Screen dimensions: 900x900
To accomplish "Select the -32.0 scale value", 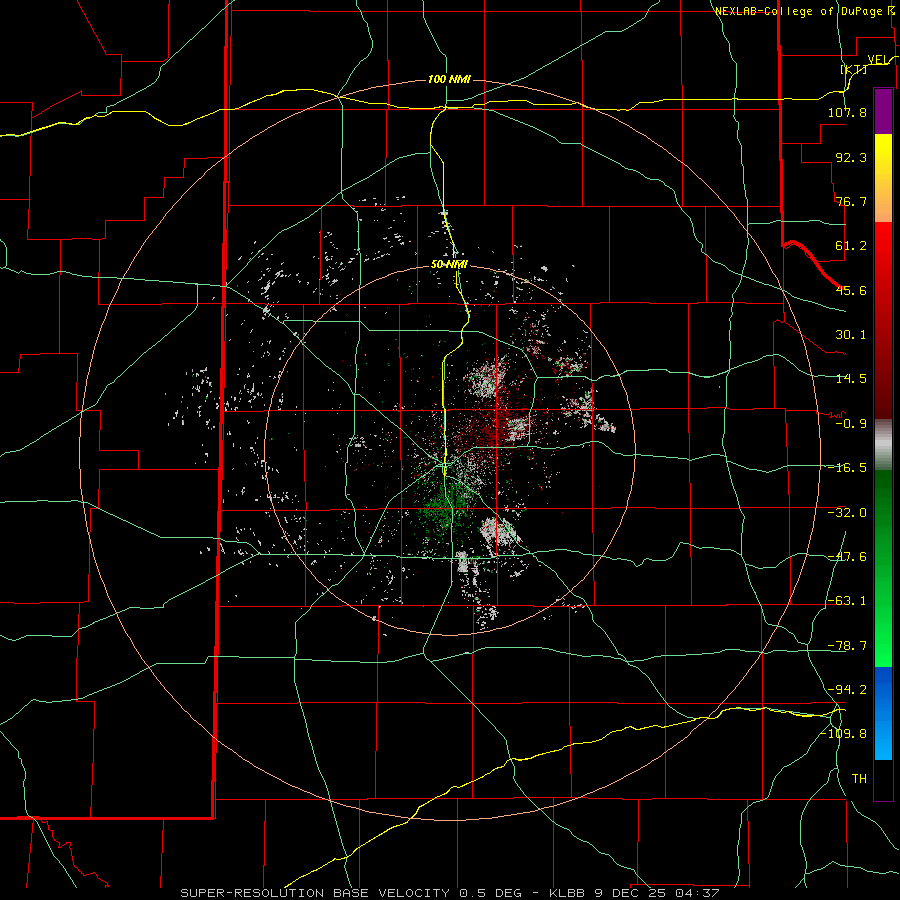I will [847, 513].
